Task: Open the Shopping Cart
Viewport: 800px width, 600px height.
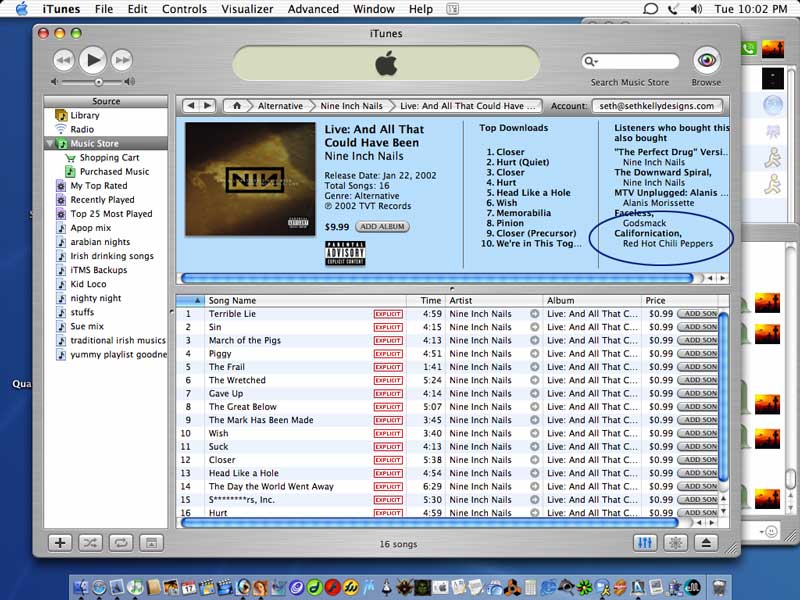Action: [x=109, y=158]
